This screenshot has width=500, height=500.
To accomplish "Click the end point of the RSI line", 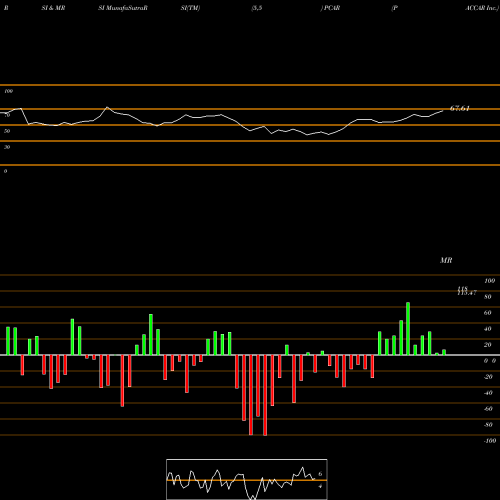I will click(x=443, y=110).
